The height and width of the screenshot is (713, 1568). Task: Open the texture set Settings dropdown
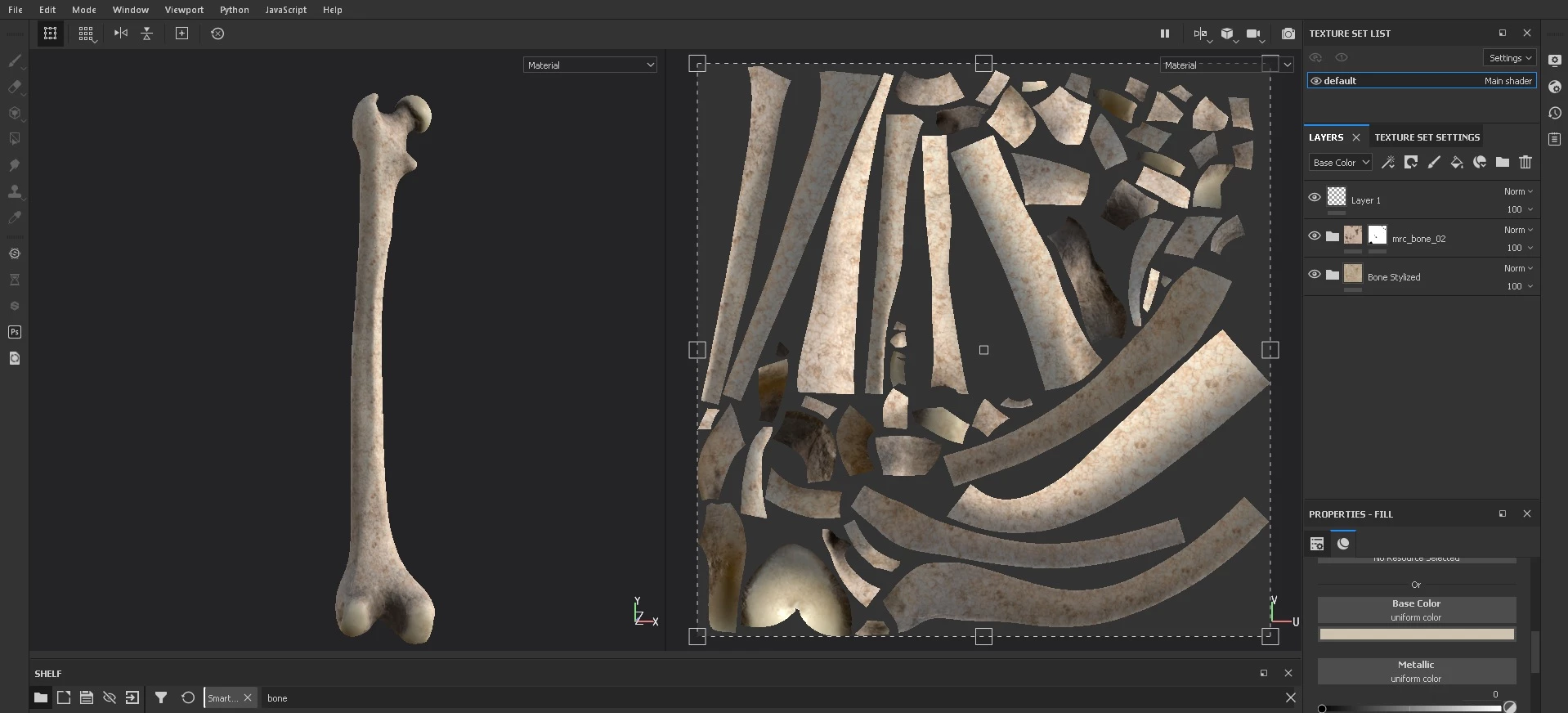(1509, 57)
